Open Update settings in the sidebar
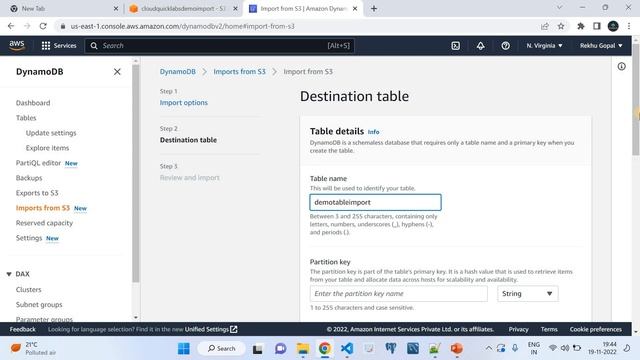This screenshot has height=360, width=640. click(x=51, y=133)
